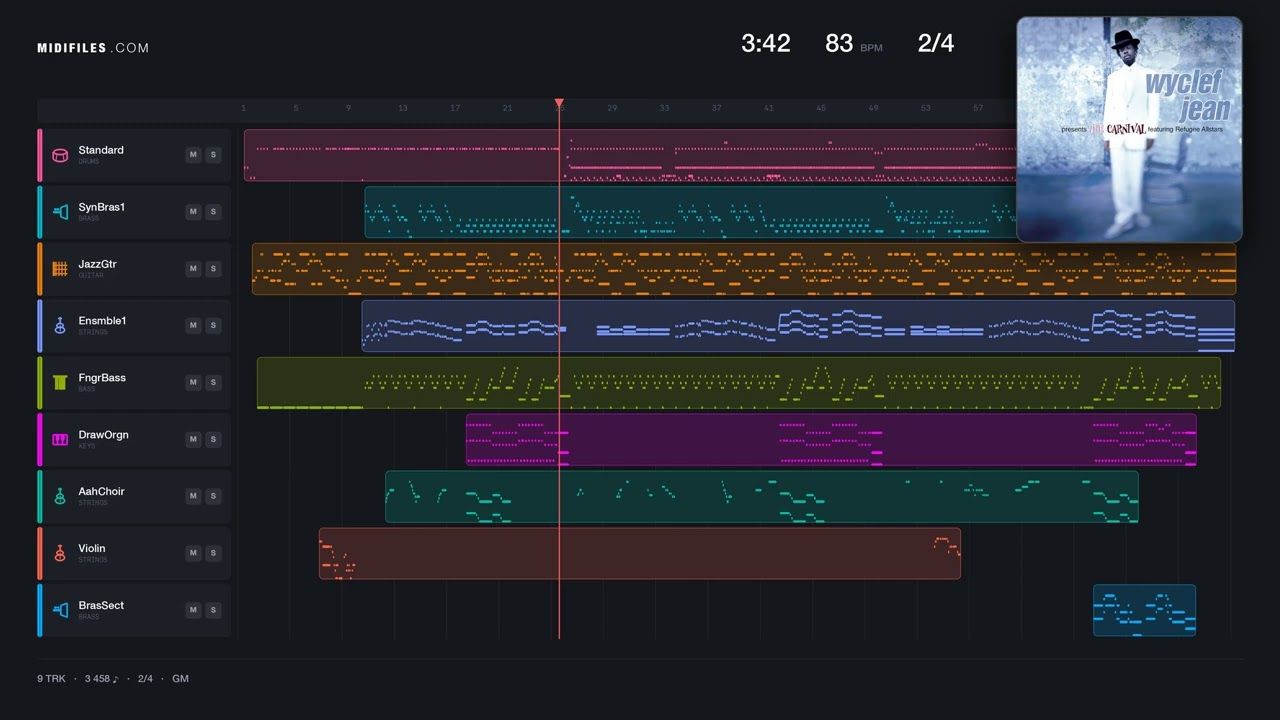The height and width of the screenshot is (720, 1280).
Task: Click the JazzGtr track name
Action: (98, 264)
